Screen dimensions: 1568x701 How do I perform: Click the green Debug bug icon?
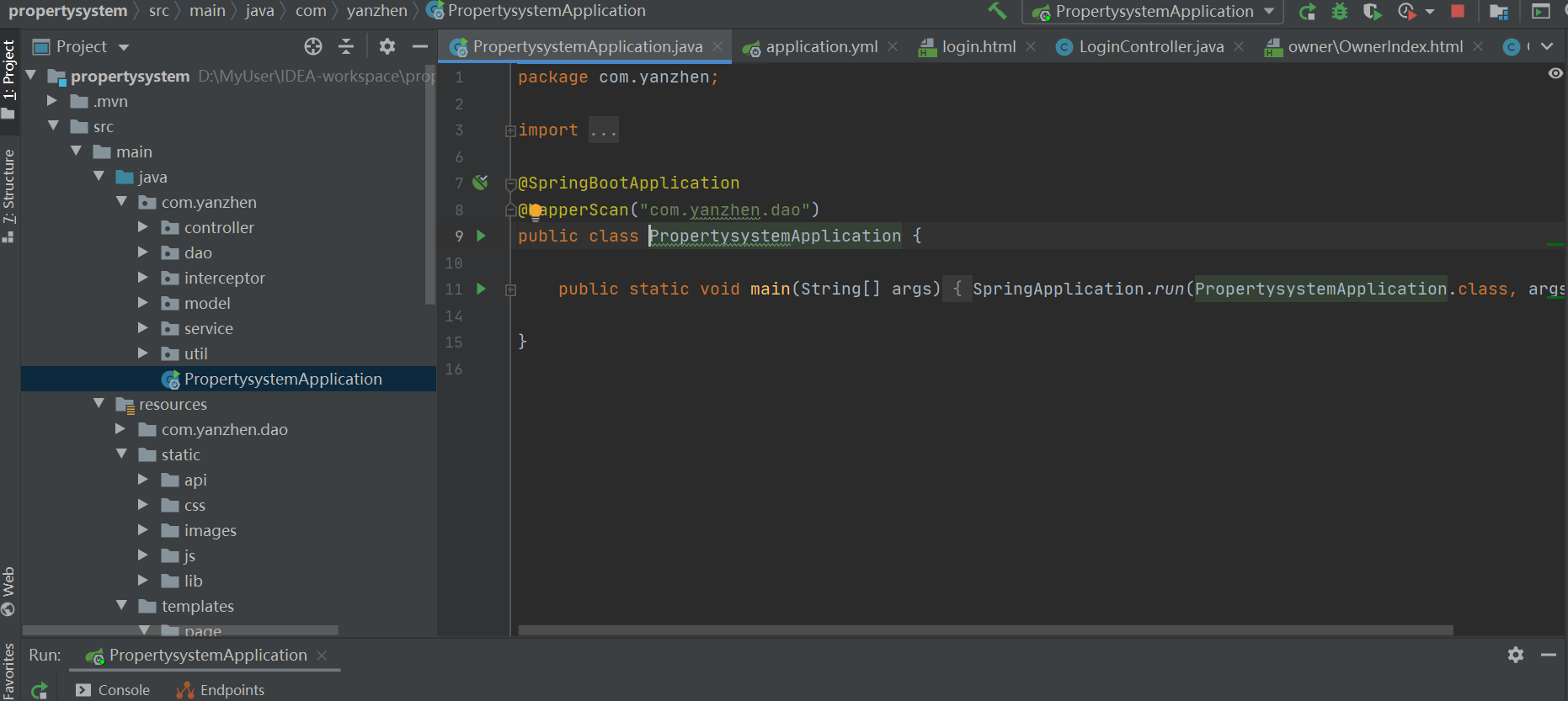(1340, 12)
